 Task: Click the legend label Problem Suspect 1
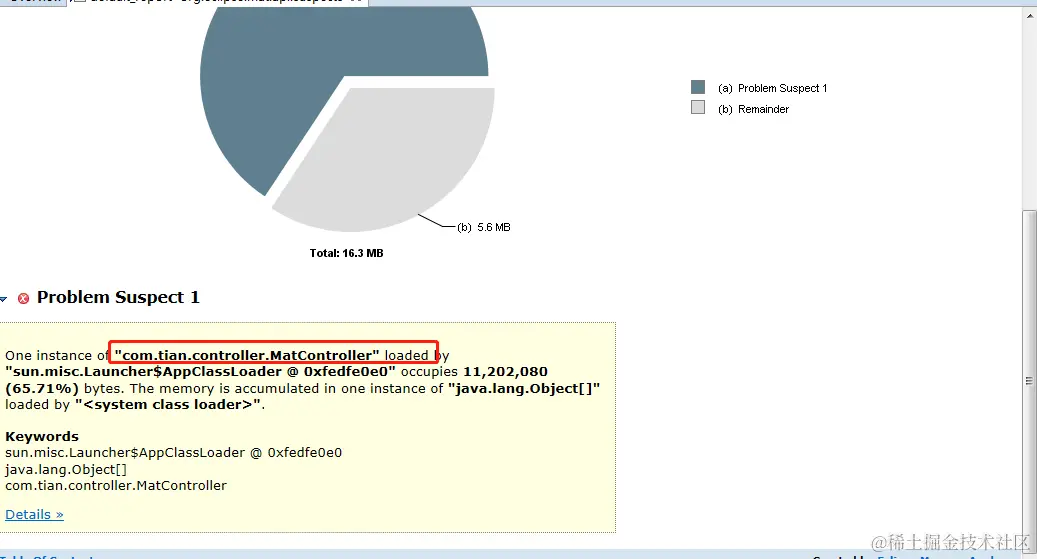[782, 88]
